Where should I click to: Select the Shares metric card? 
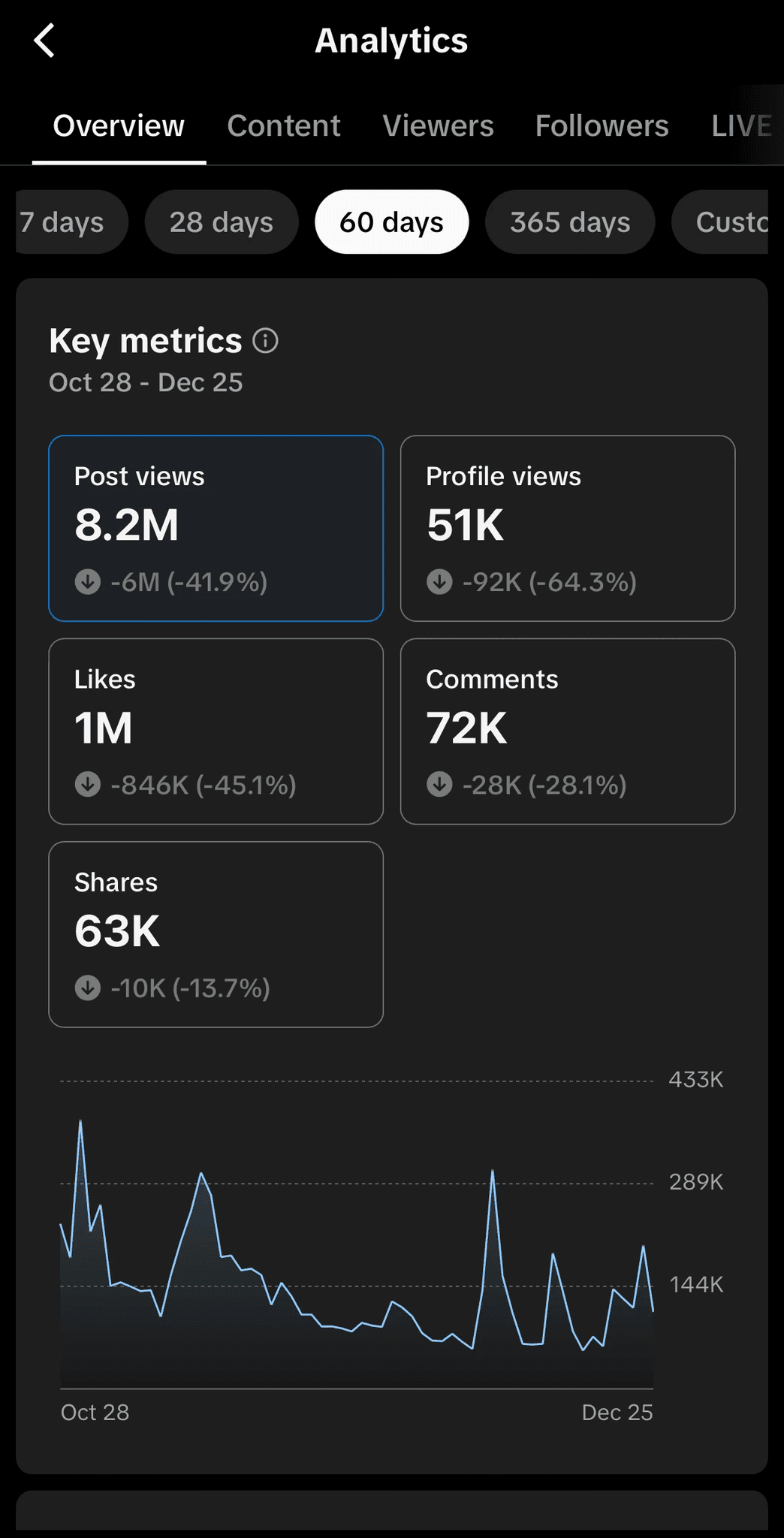(216, 934)
